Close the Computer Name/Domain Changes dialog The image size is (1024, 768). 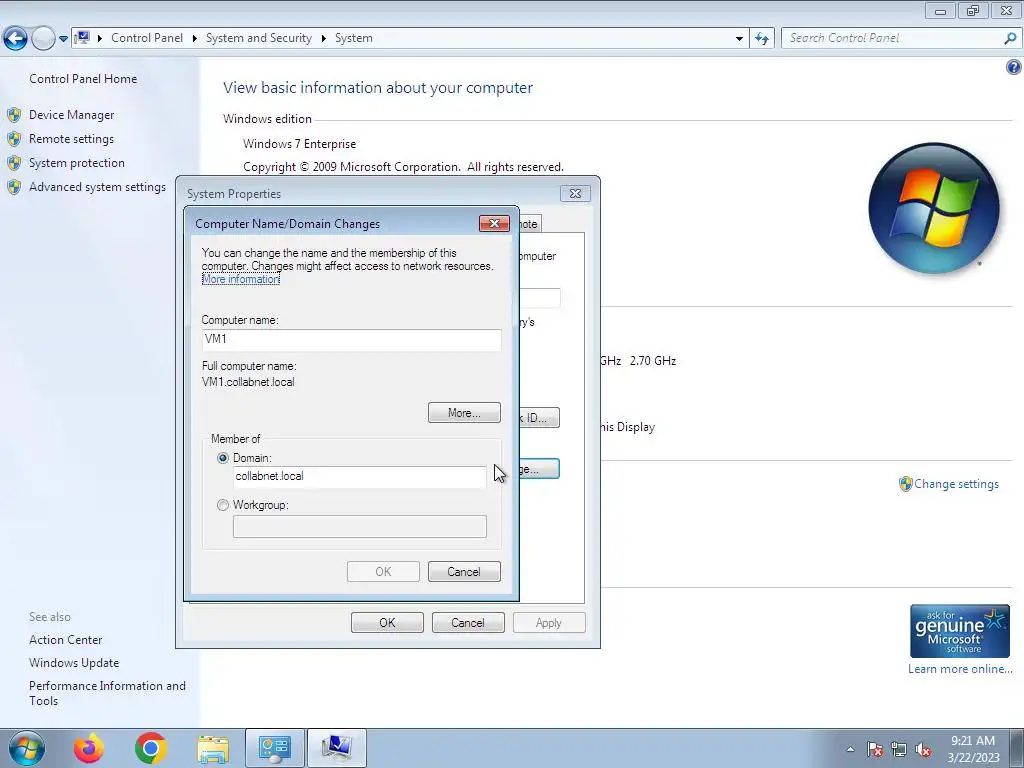click(494, 224)
